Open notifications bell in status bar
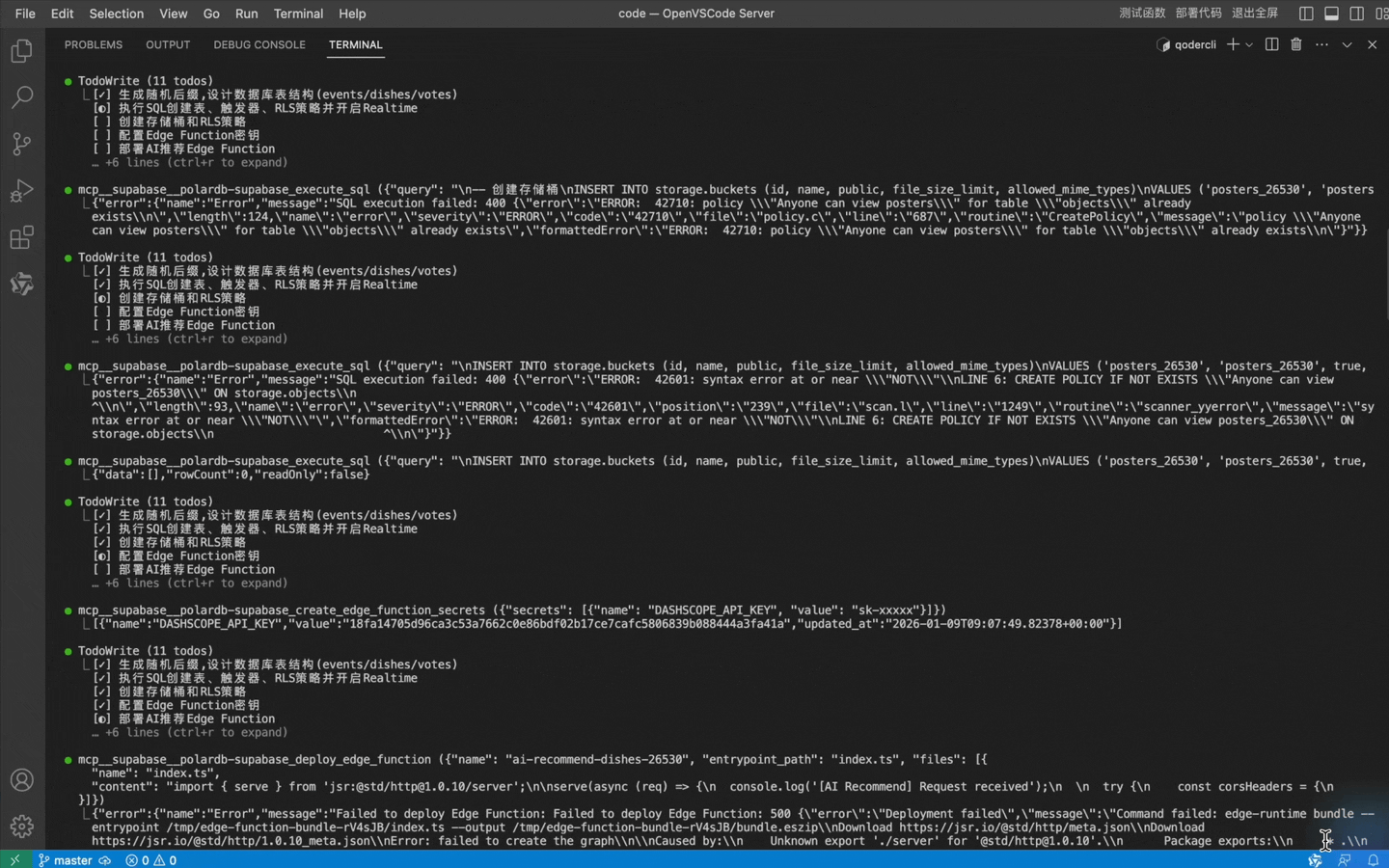 (x=1373, y=860)
